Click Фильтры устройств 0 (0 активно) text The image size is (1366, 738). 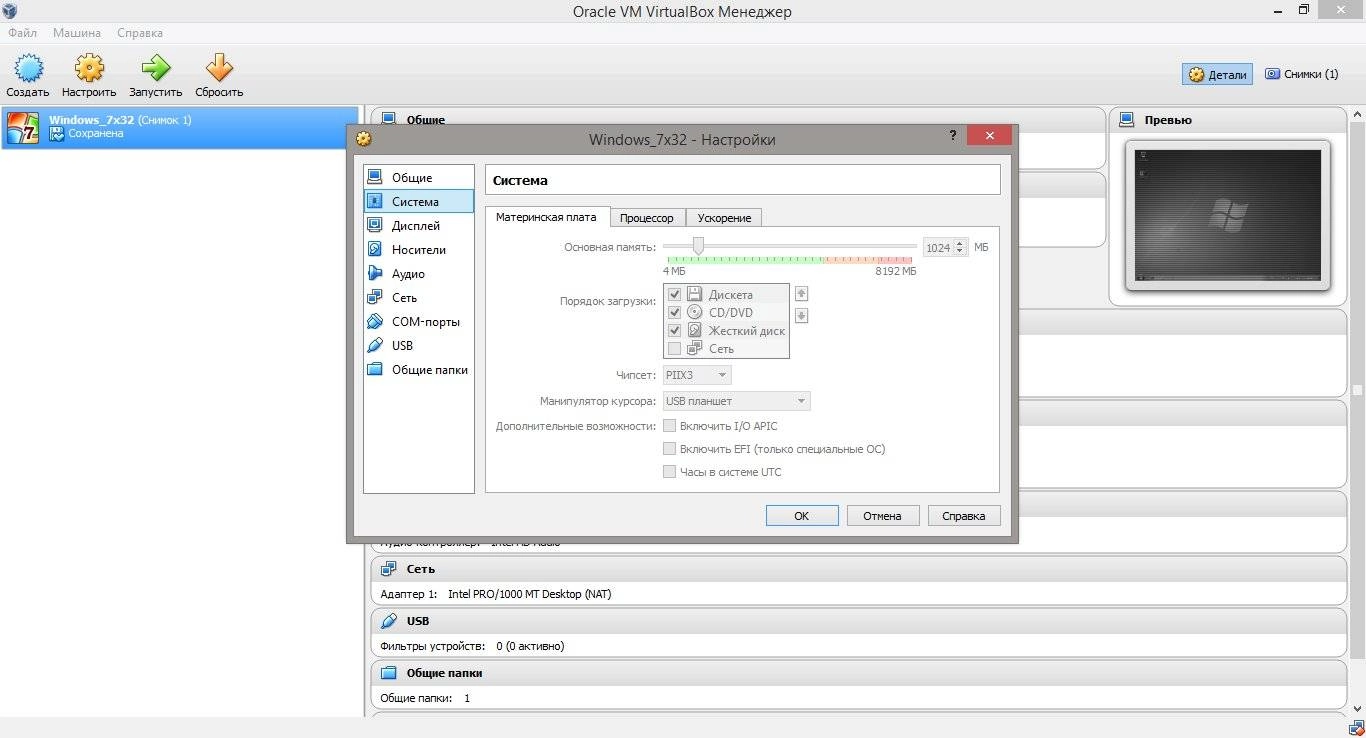[x=472, y=646]
